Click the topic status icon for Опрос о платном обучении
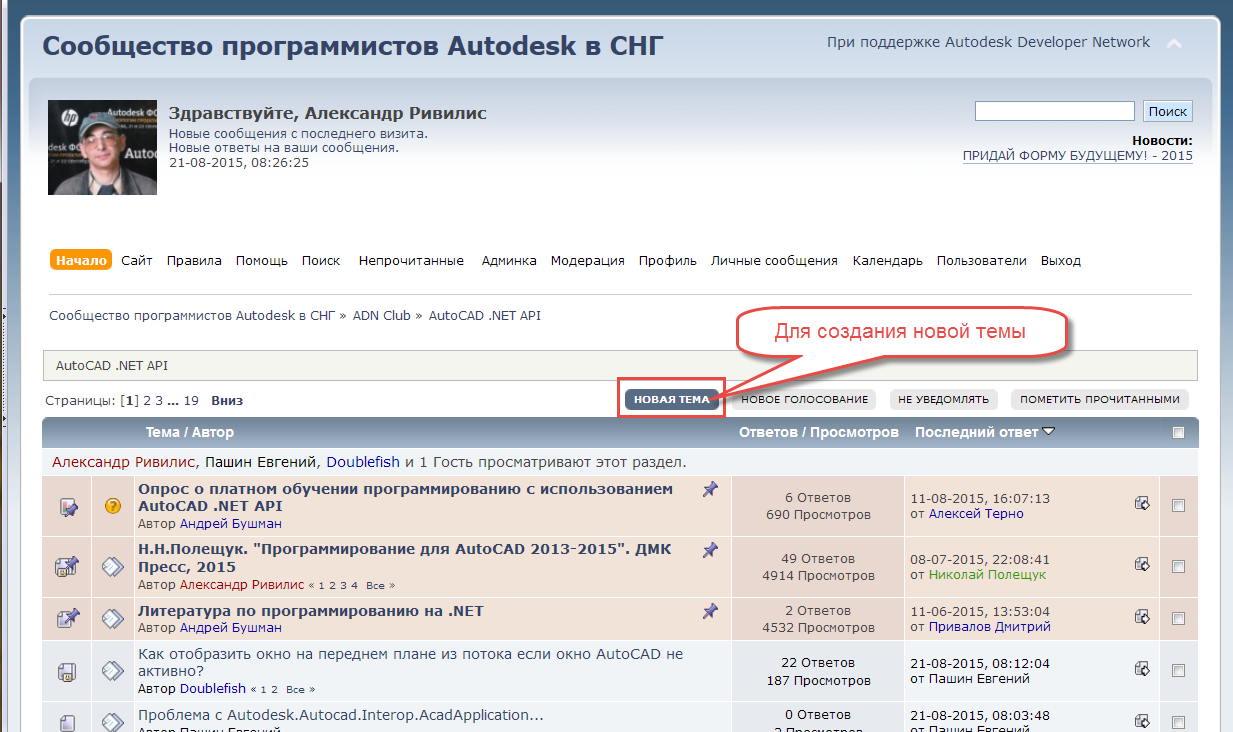The width and height of the screenshot is (1233, 732). pyautogui.click(x=67, y=506)
